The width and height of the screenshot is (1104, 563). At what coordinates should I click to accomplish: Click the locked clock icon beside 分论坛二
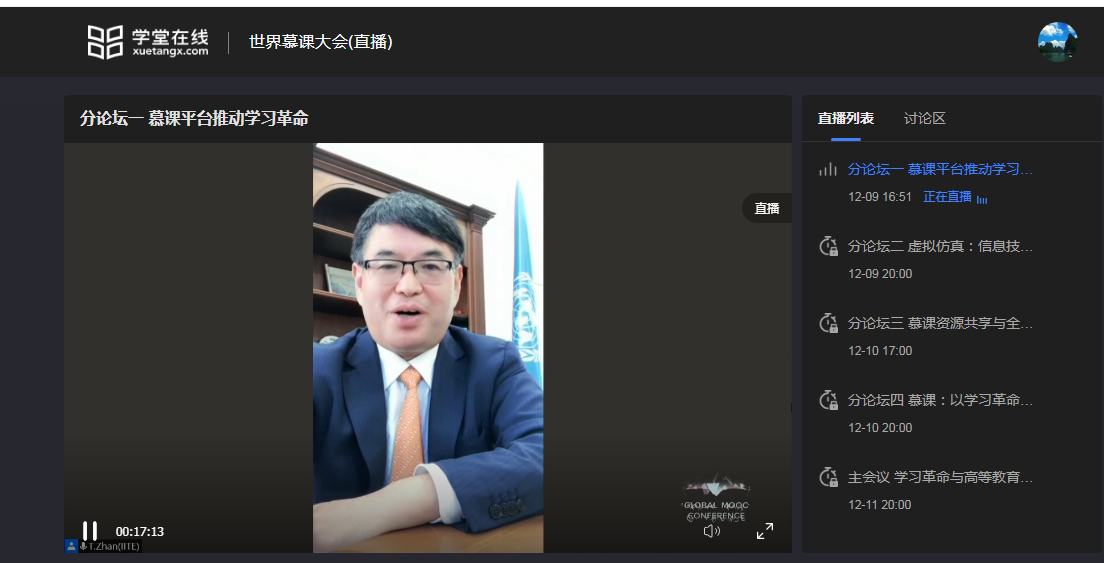(827, 246)
